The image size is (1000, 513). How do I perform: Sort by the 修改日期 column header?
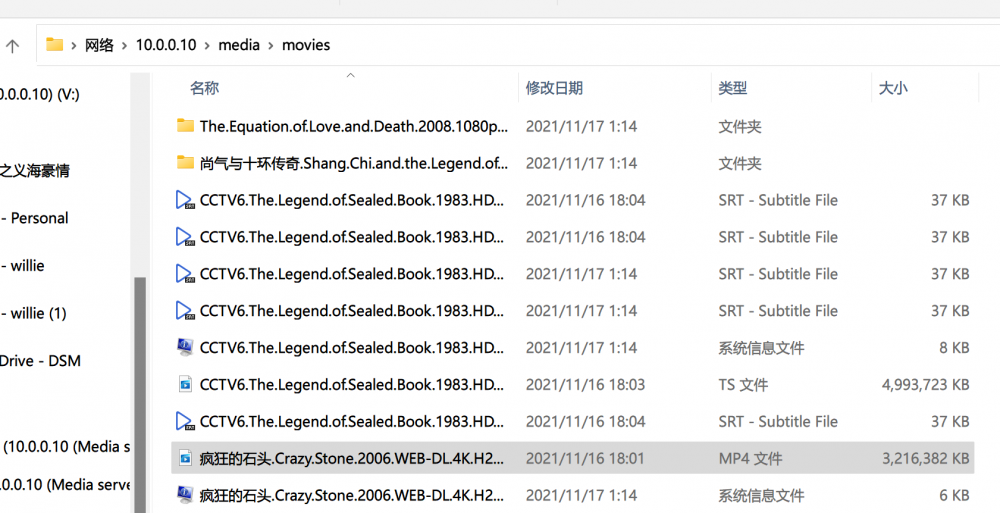[x=554, y=88]
